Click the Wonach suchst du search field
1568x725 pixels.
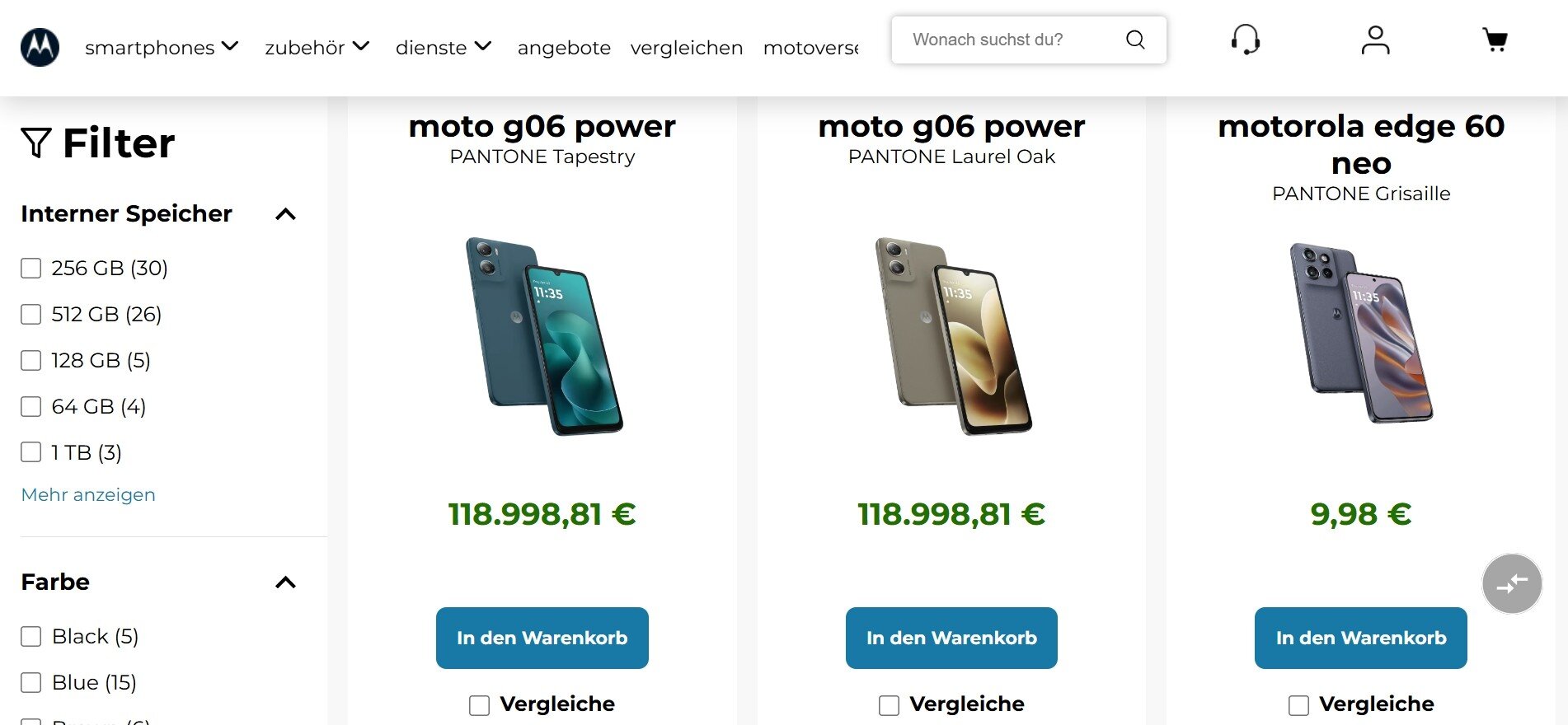1010,40
